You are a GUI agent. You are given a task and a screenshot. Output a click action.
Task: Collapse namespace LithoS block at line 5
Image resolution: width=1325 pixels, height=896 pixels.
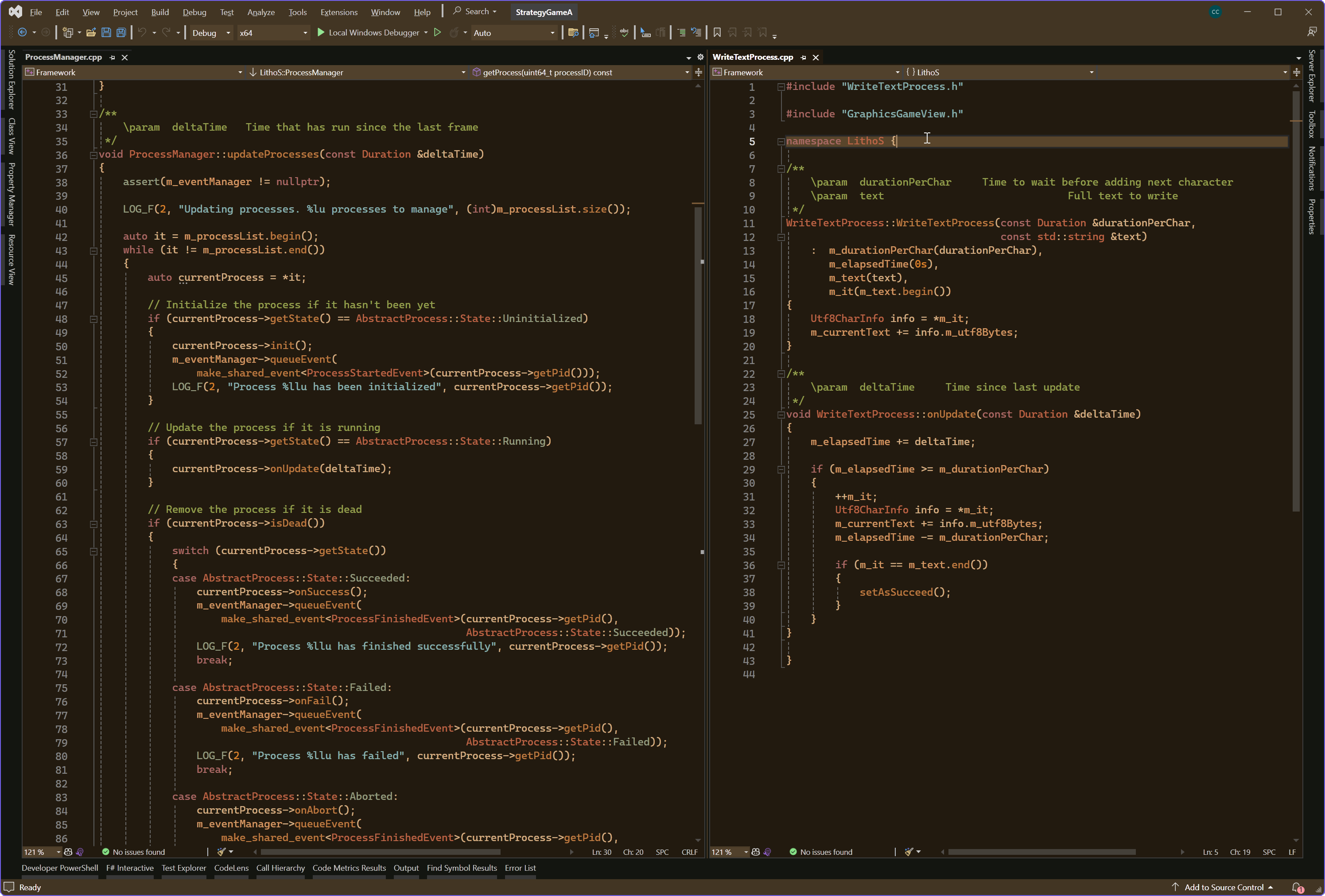pos(781,141)
